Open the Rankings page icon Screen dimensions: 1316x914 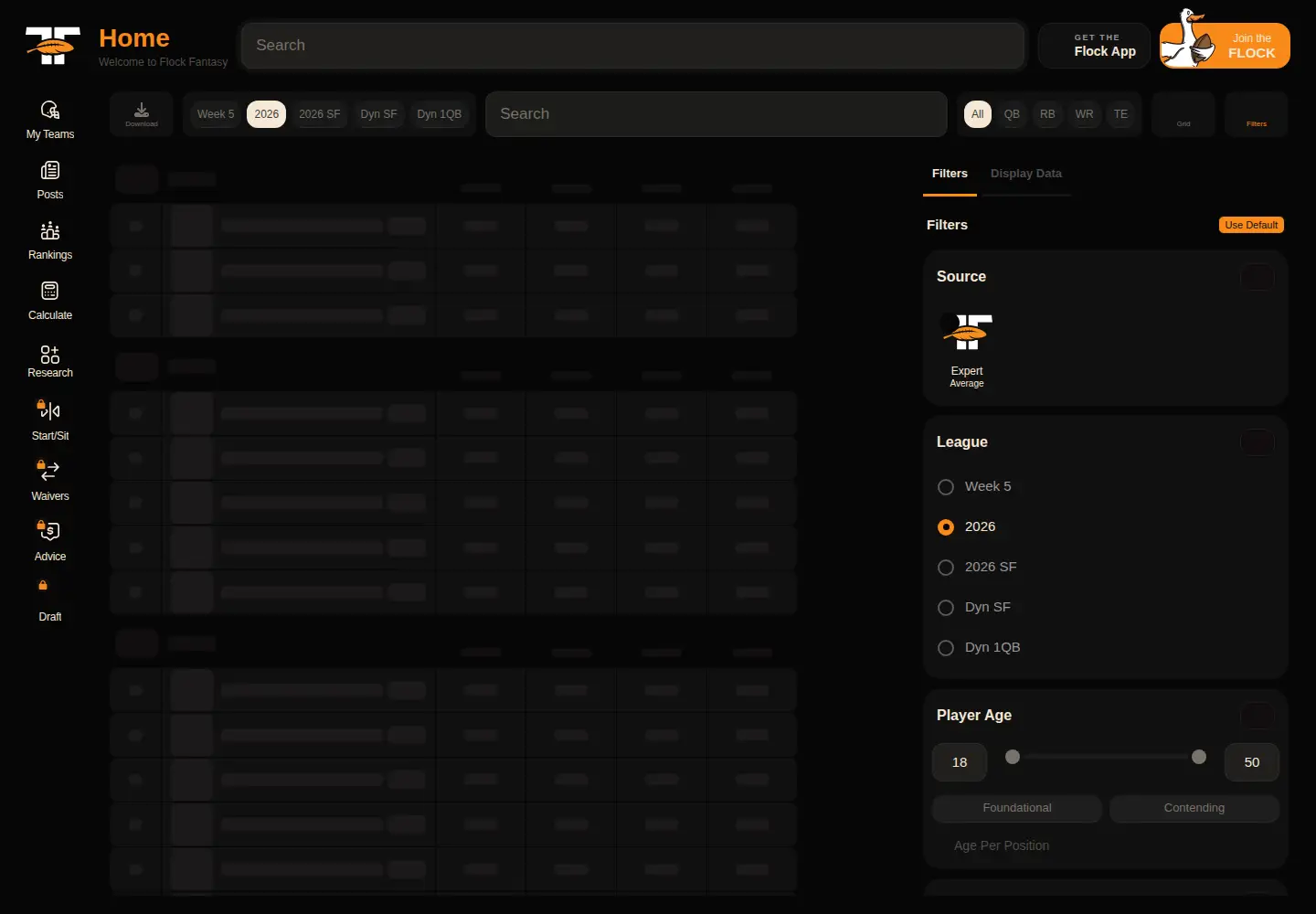(50, 230)
